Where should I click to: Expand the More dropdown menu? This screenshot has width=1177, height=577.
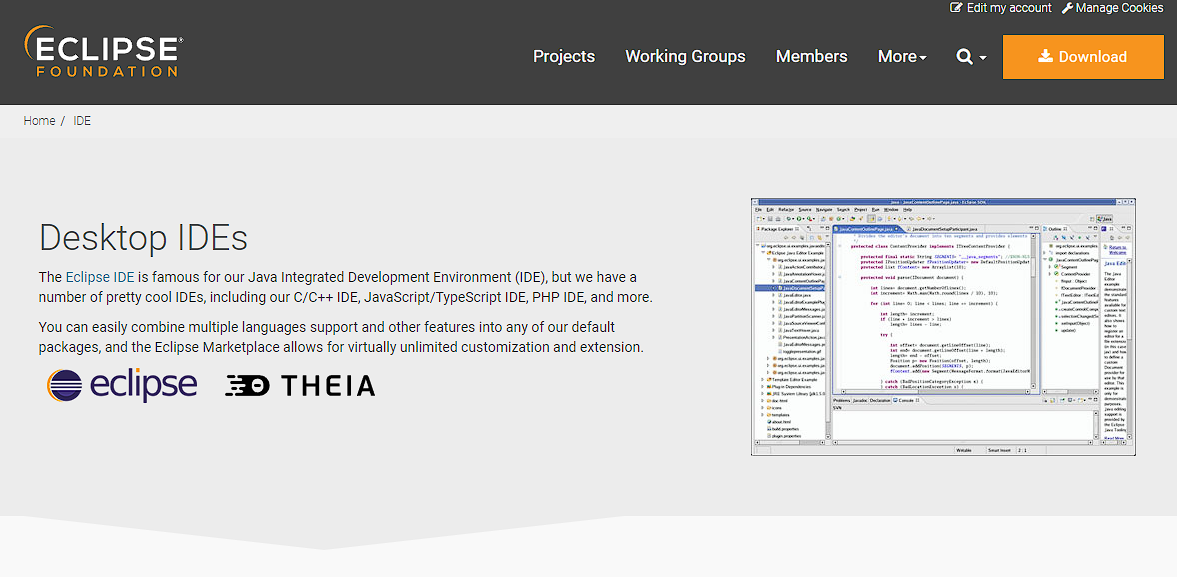pyautogui.click(x=902, y=57)
